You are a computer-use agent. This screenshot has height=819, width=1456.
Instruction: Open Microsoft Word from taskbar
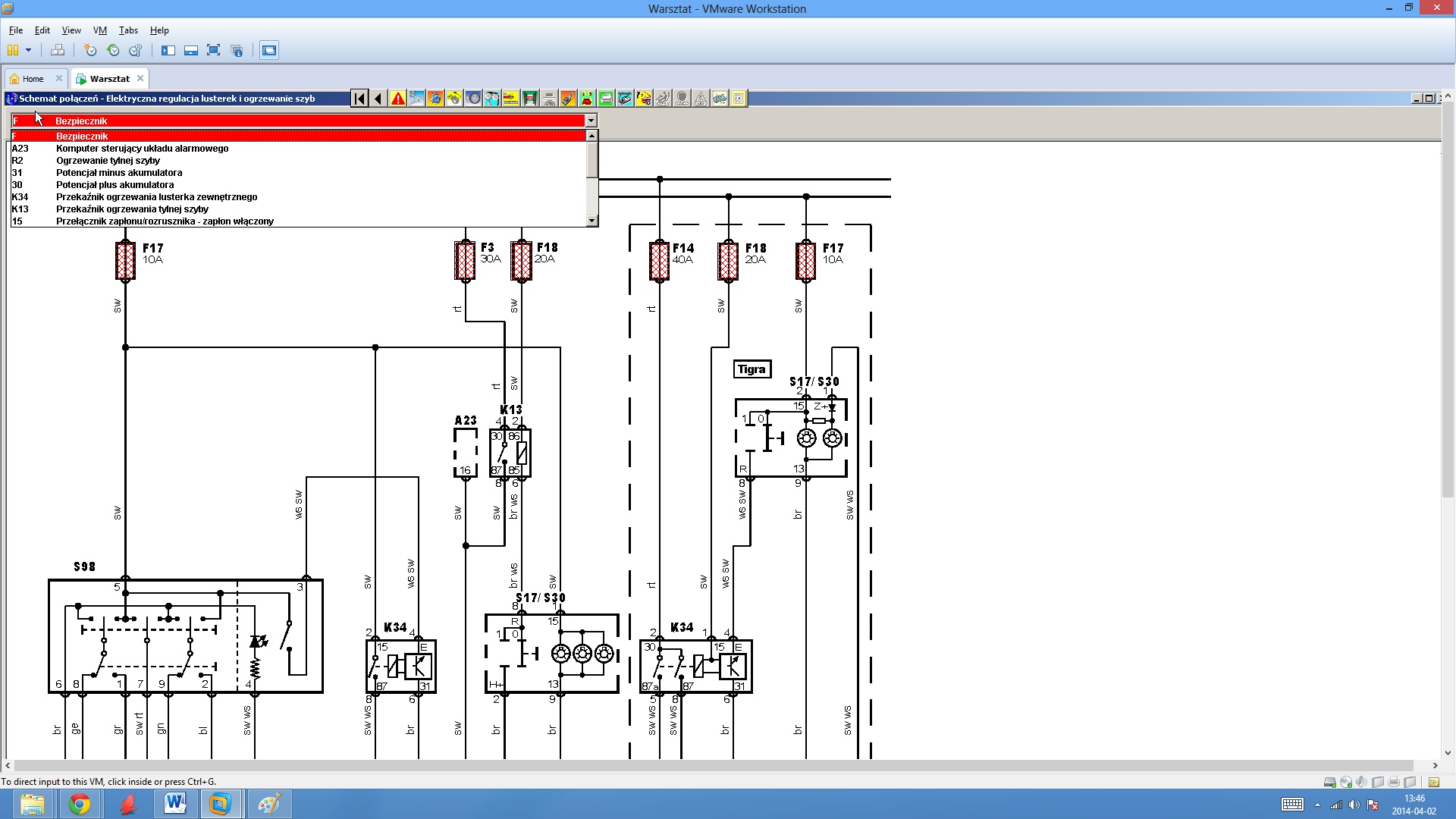point(174,803)
